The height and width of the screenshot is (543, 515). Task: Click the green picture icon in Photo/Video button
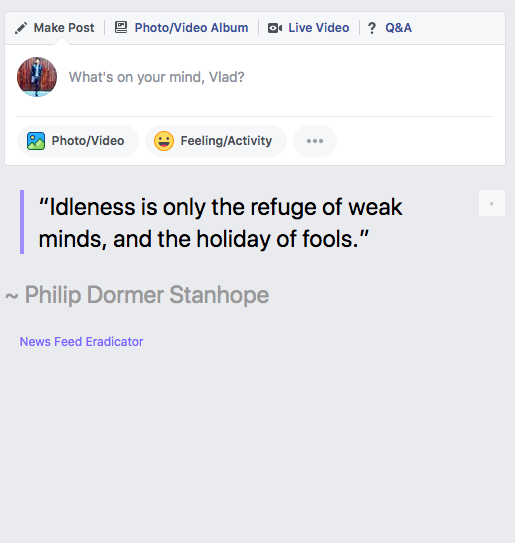pos(36,141)
